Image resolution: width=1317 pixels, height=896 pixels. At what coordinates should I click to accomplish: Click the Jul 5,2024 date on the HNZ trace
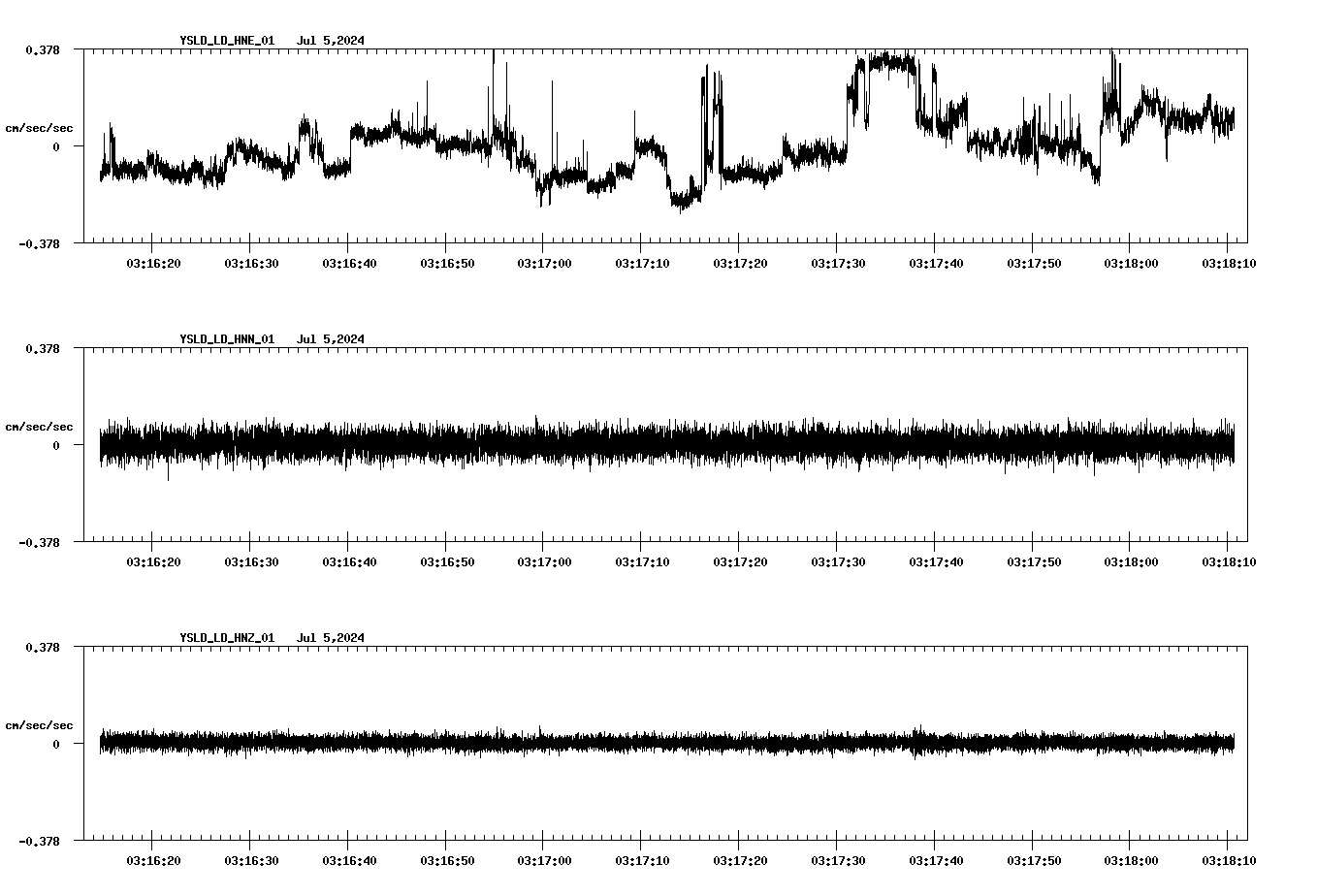[x=333, y=638]
